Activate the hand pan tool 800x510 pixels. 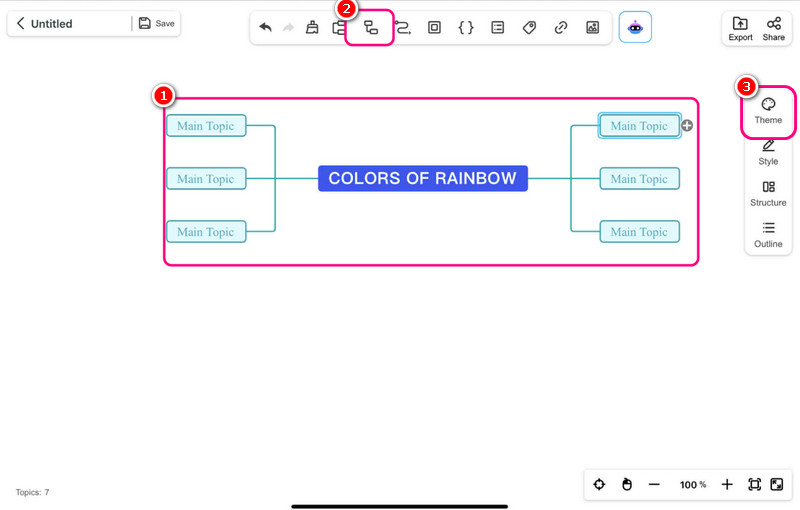pyautogui.click(x=627, y=484)
